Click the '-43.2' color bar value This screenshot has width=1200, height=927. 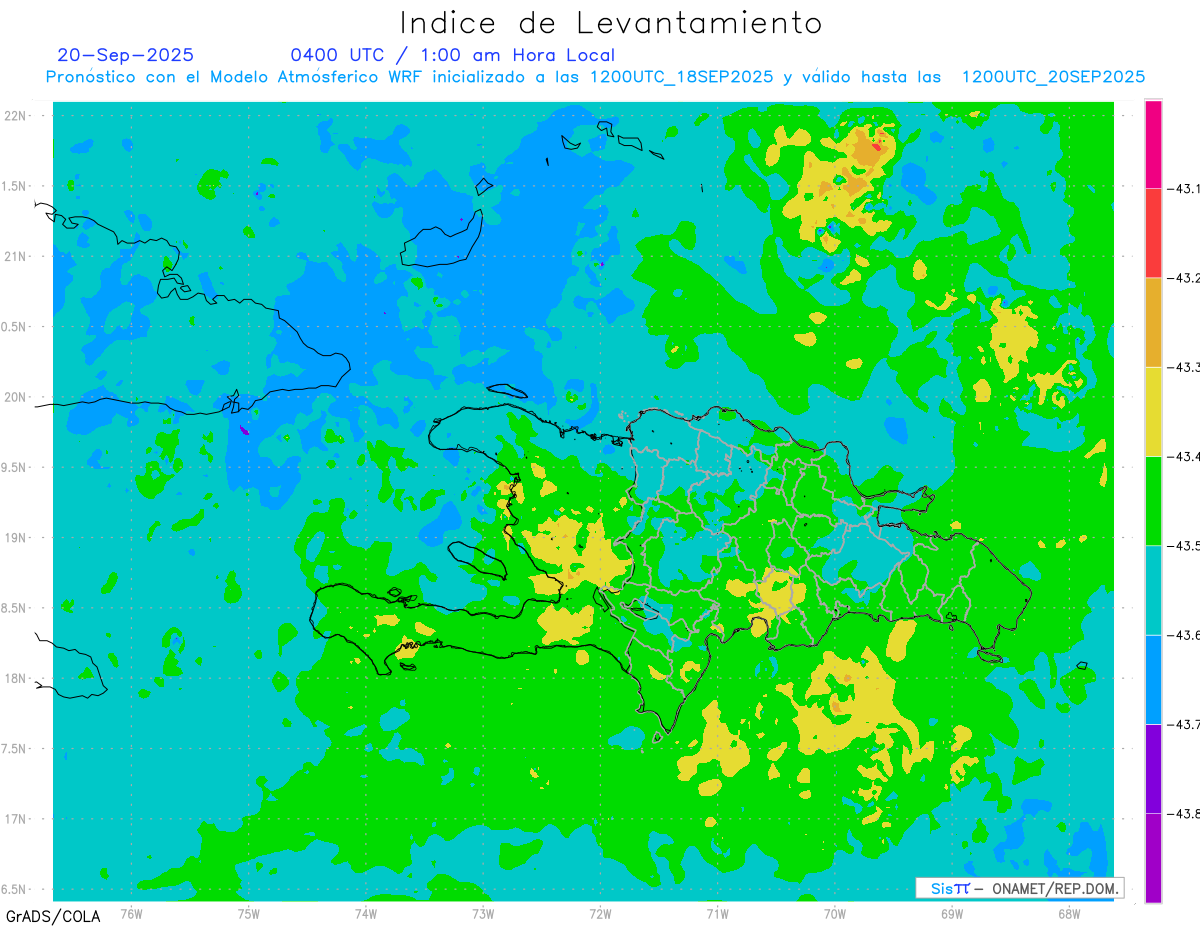1185,278
